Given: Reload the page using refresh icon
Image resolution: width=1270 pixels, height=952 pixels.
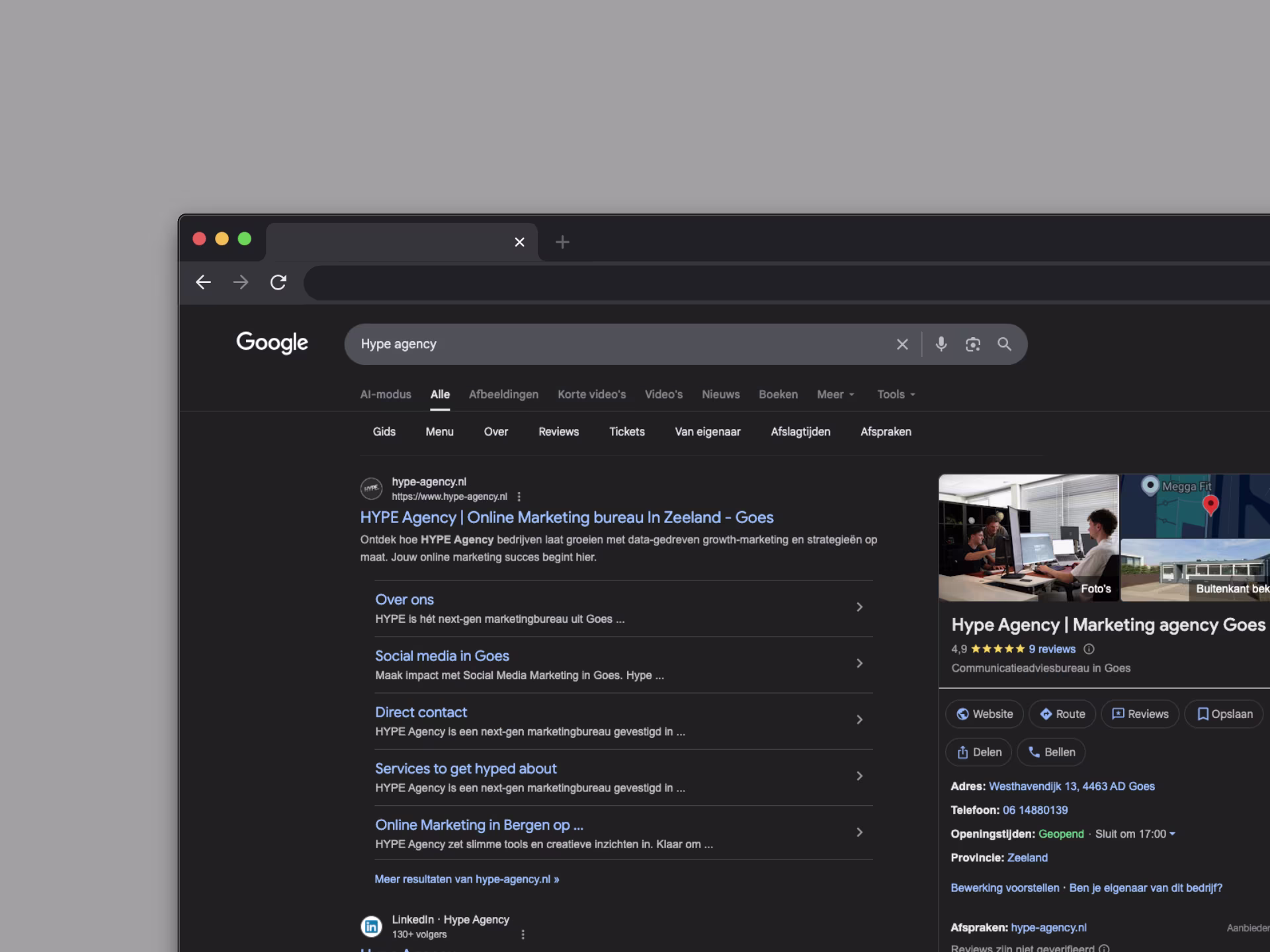Looking at the screenshot, I should pyautogui.click(x=278, y=282).
